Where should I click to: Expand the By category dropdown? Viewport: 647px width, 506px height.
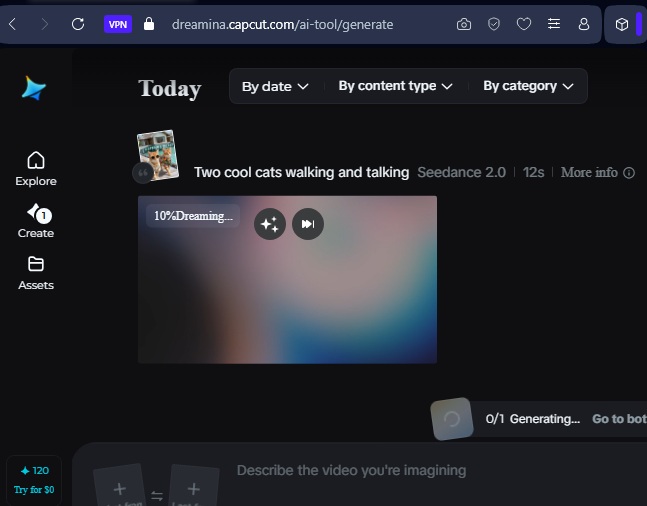(x=528, y=86)
